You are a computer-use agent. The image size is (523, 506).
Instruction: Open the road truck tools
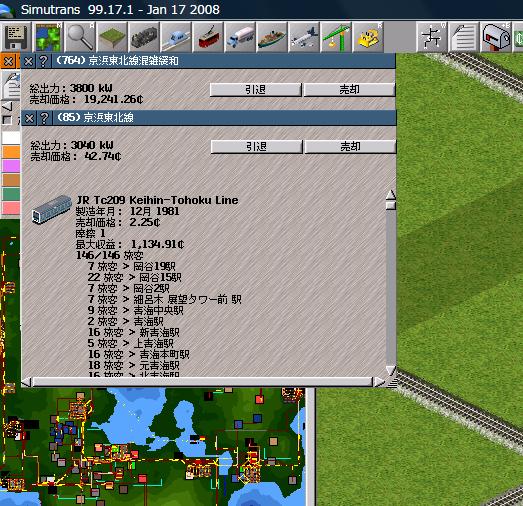point(240,37)
